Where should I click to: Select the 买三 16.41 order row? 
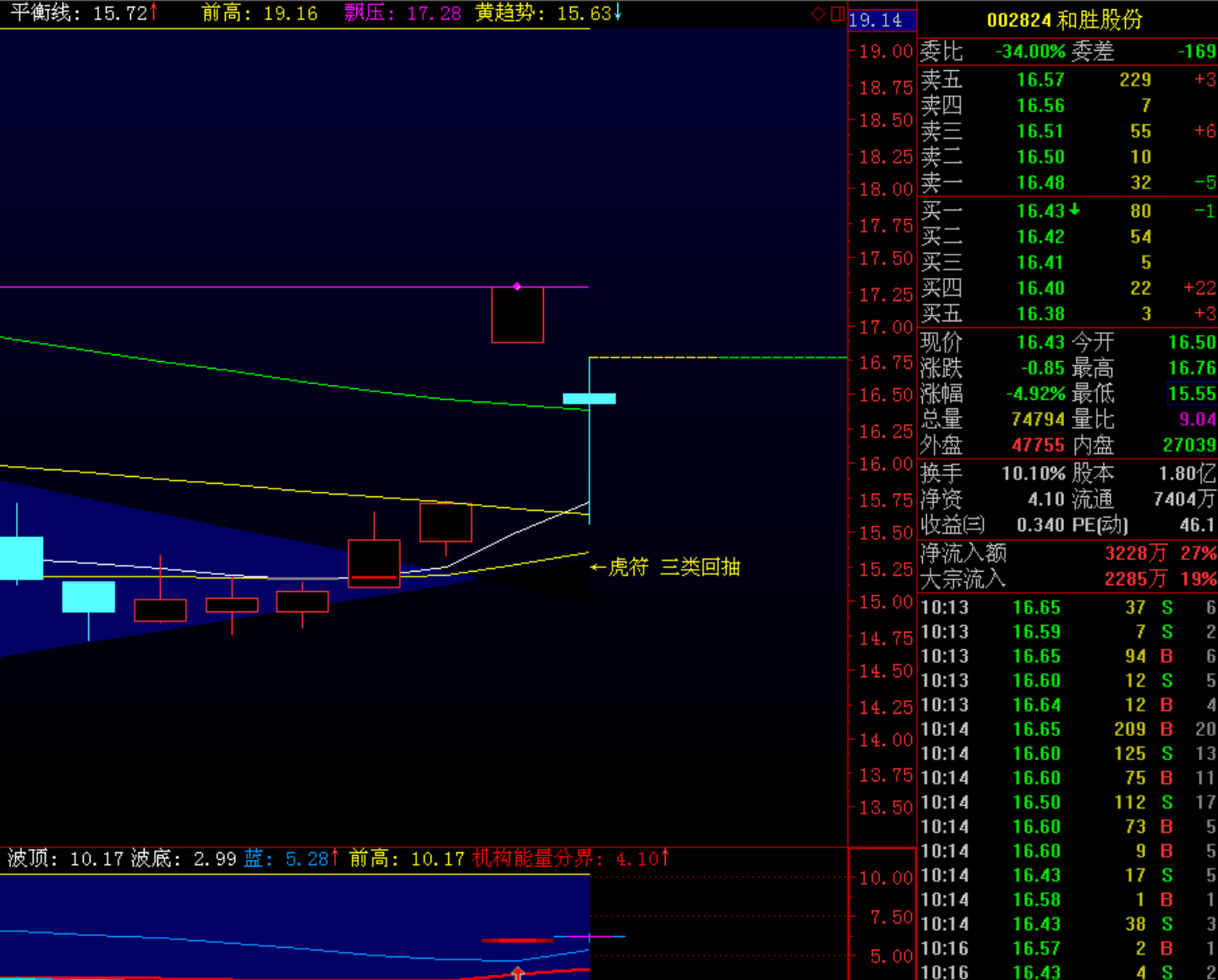[x=1067, y=262]
